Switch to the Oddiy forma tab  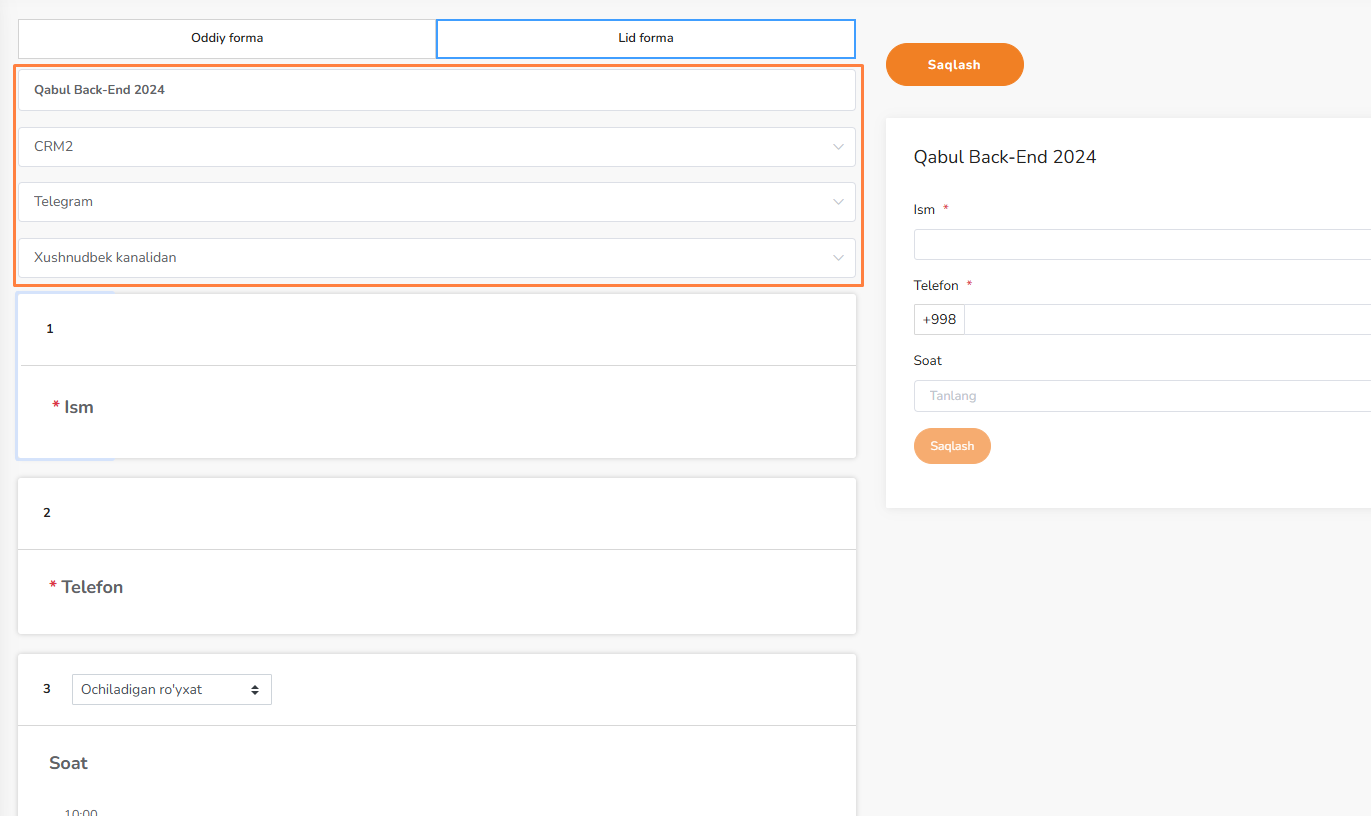227,39
